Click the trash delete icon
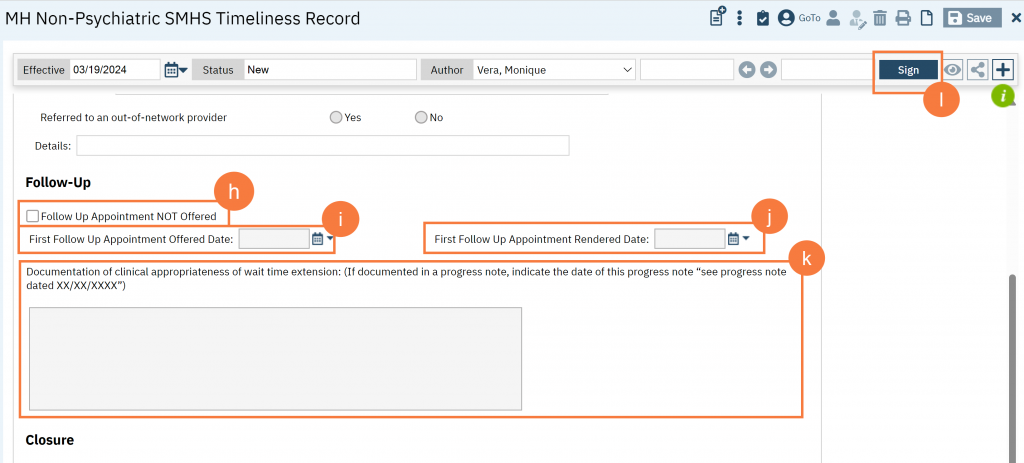Screen dimensions: 1024x463 pos(880,18)
